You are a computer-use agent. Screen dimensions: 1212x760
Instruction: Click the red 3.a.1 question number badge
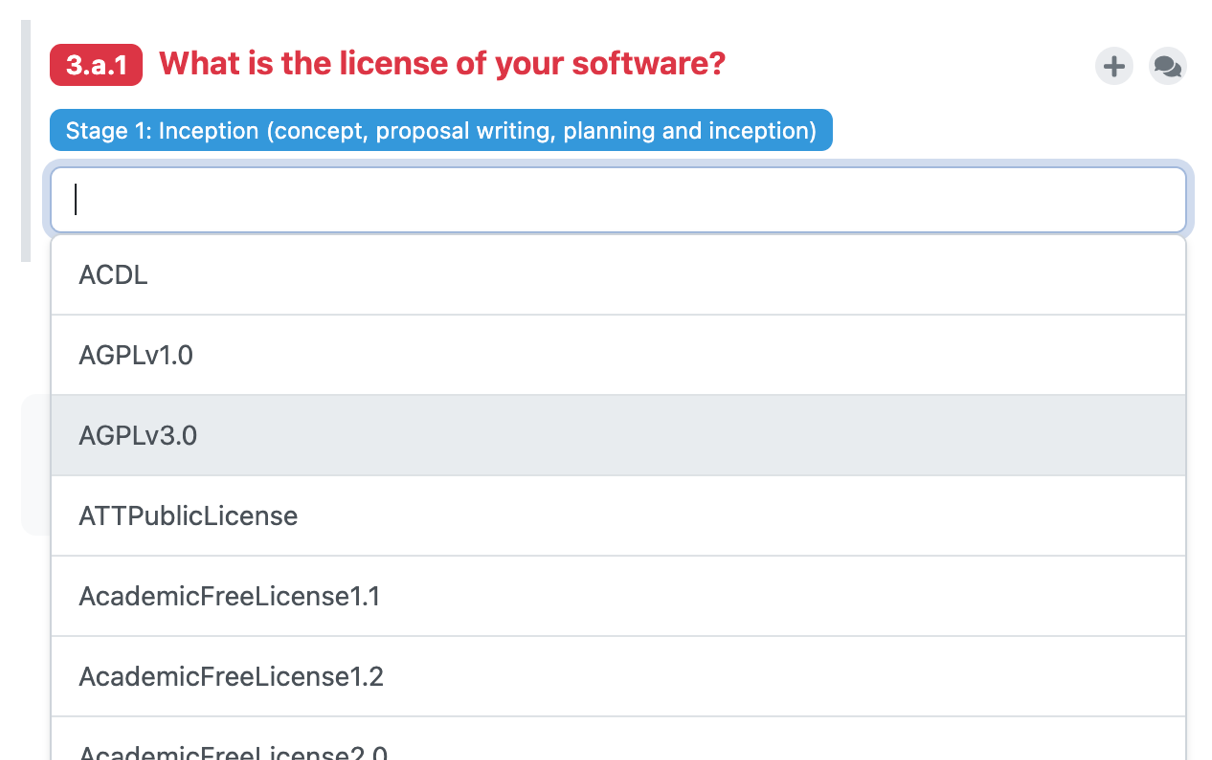(96, 66)
